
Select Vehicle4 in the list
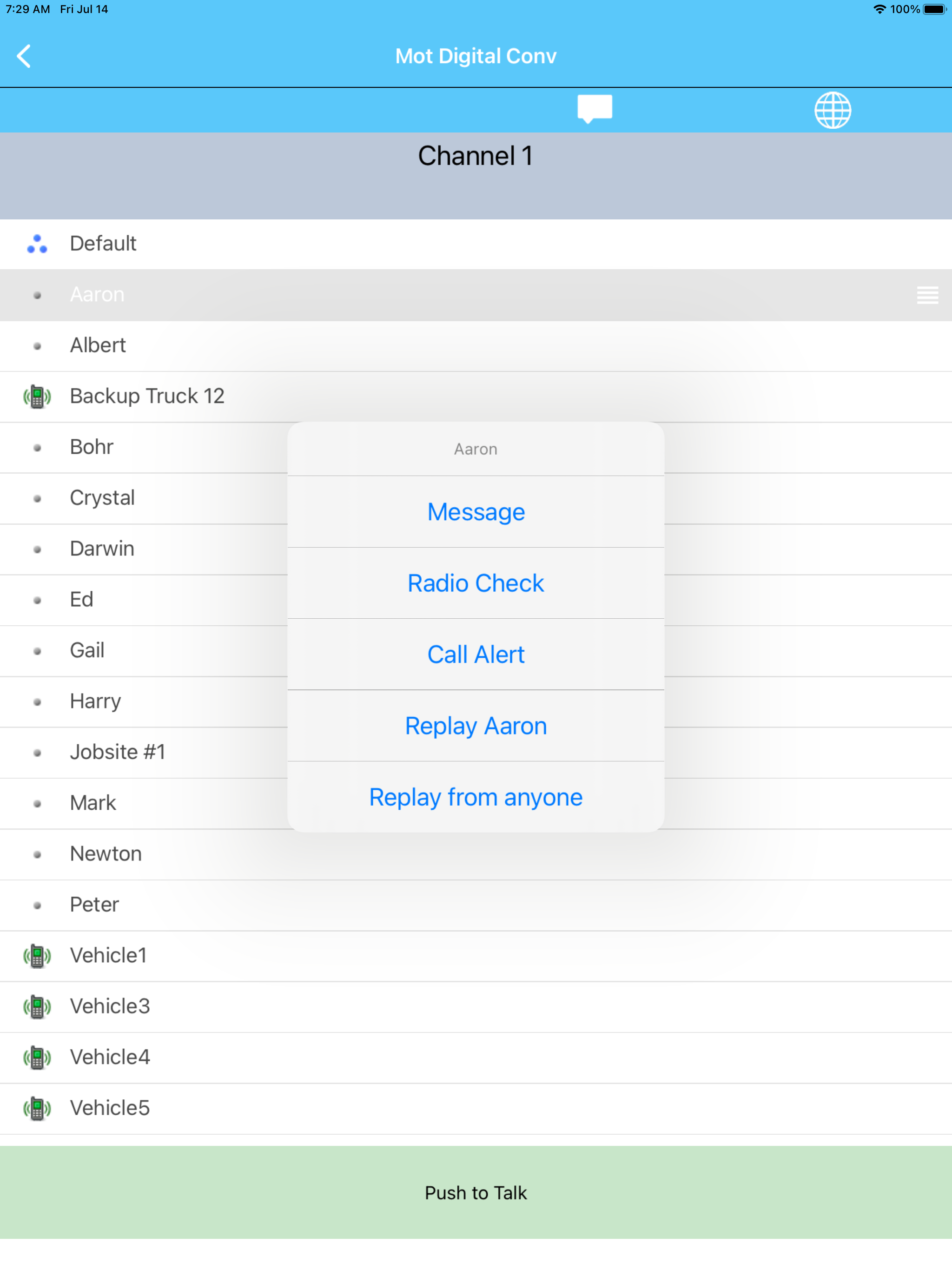(x=476, y=1058)
